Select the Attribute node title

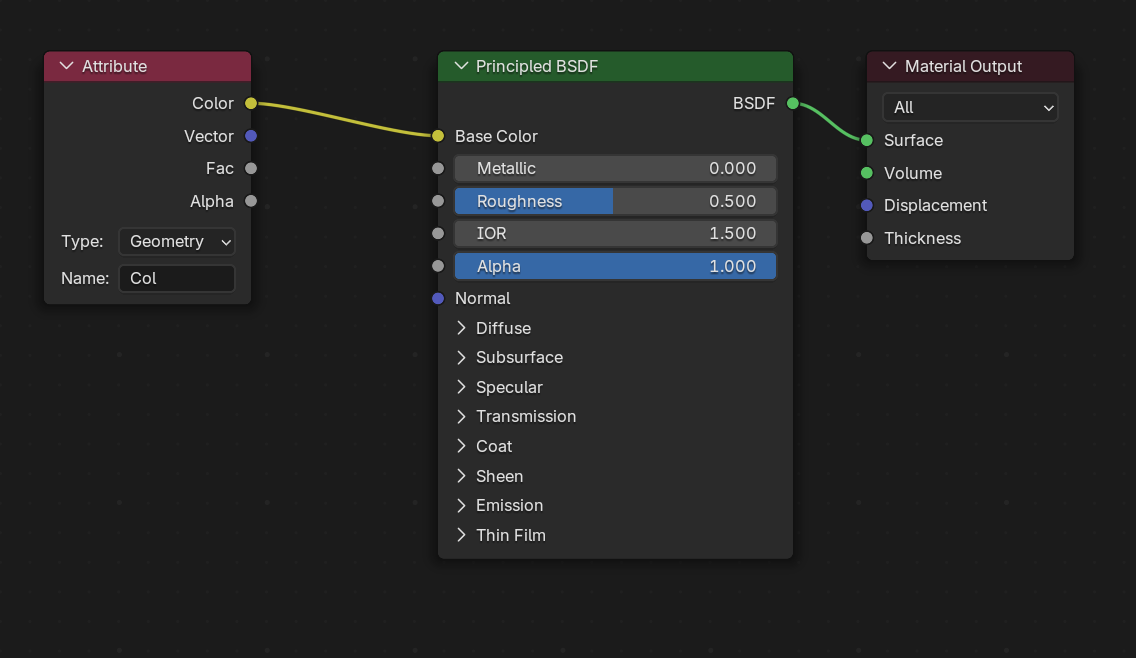pyautogui.click(x=114, y=66)
